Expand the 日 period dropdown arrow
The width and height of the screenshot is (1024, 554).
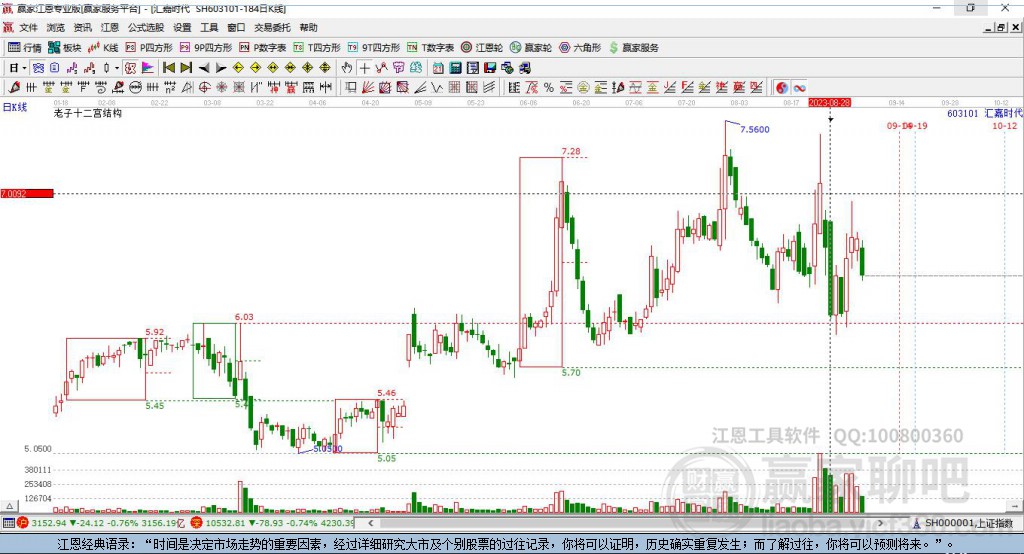pyautogui.click(x=24, y=68)
